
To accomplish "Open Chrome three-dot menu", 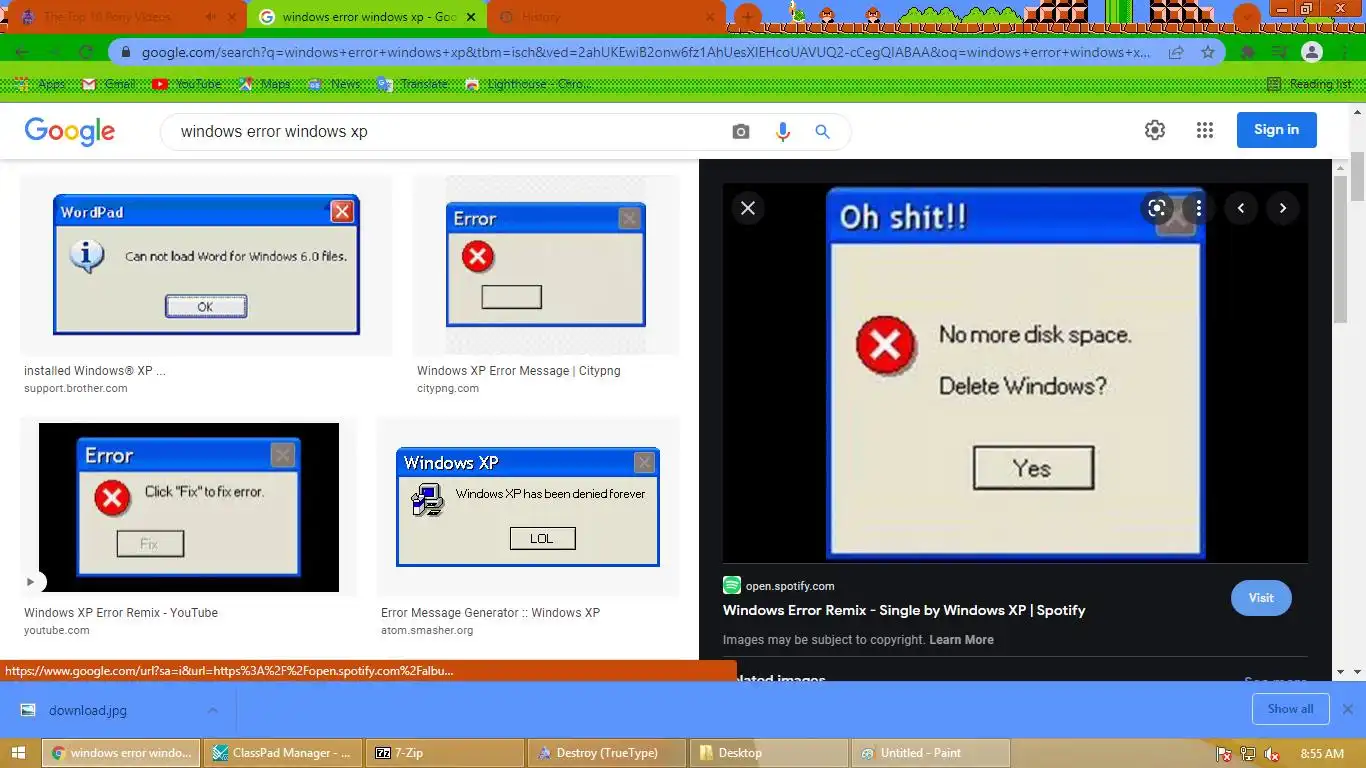I will click(1345, 52).
